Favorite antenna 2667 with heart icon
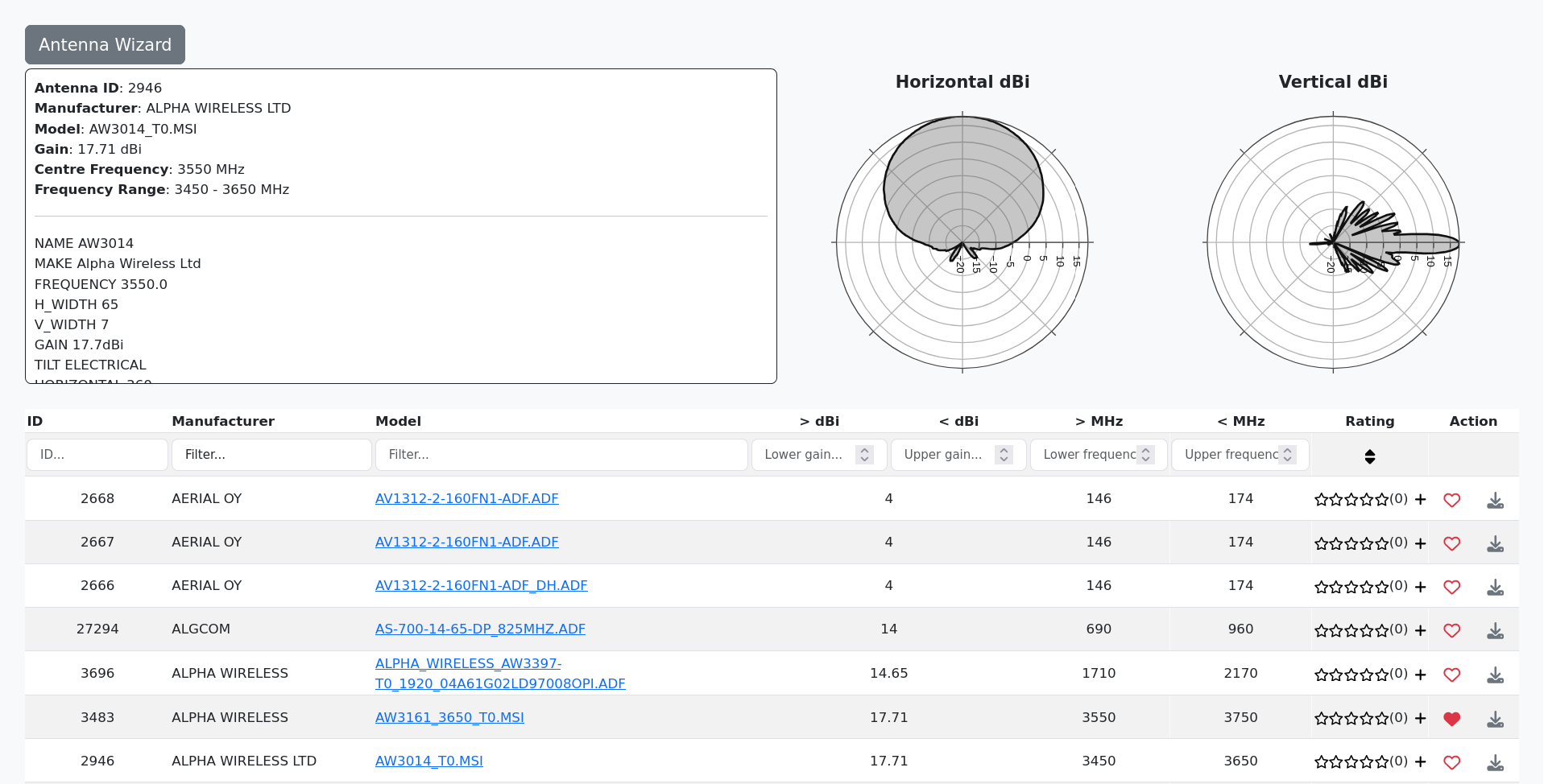Image resolution: width=1544 pixels, height=784 pixels. click(1451, 543)
